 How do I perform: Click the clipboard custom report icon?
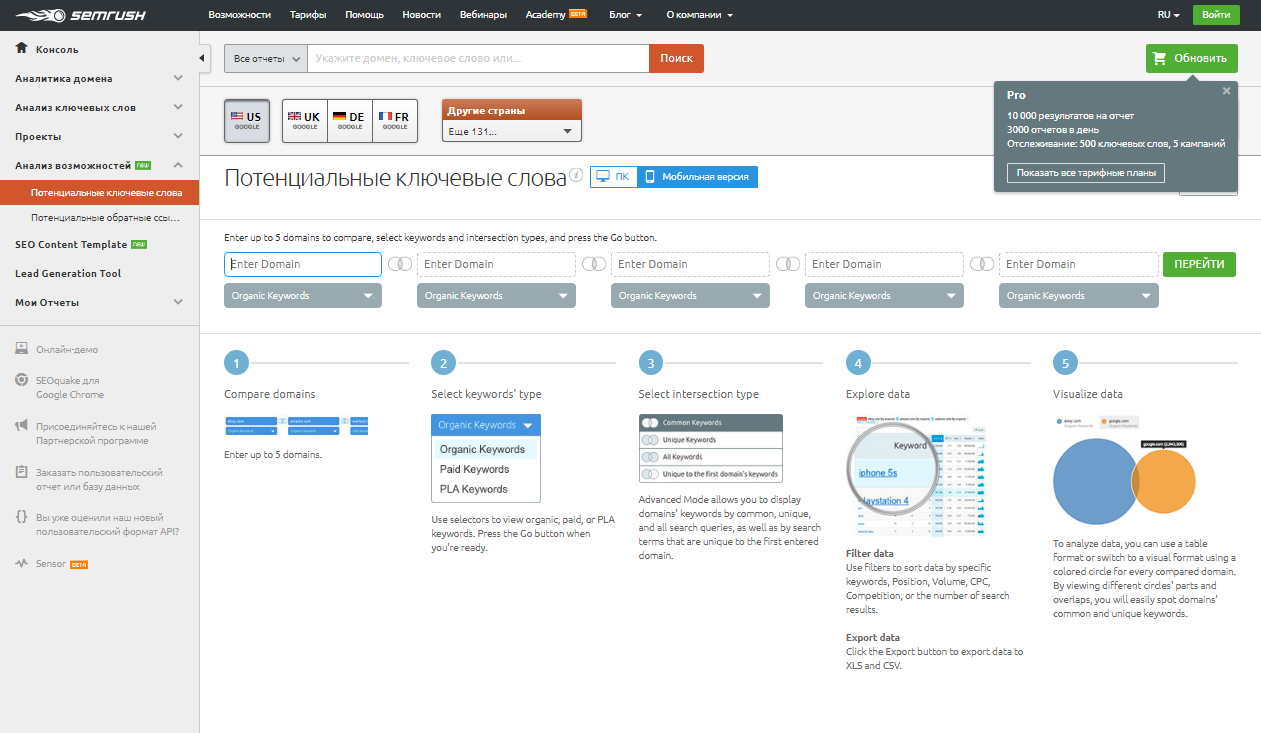click(22, 472)
